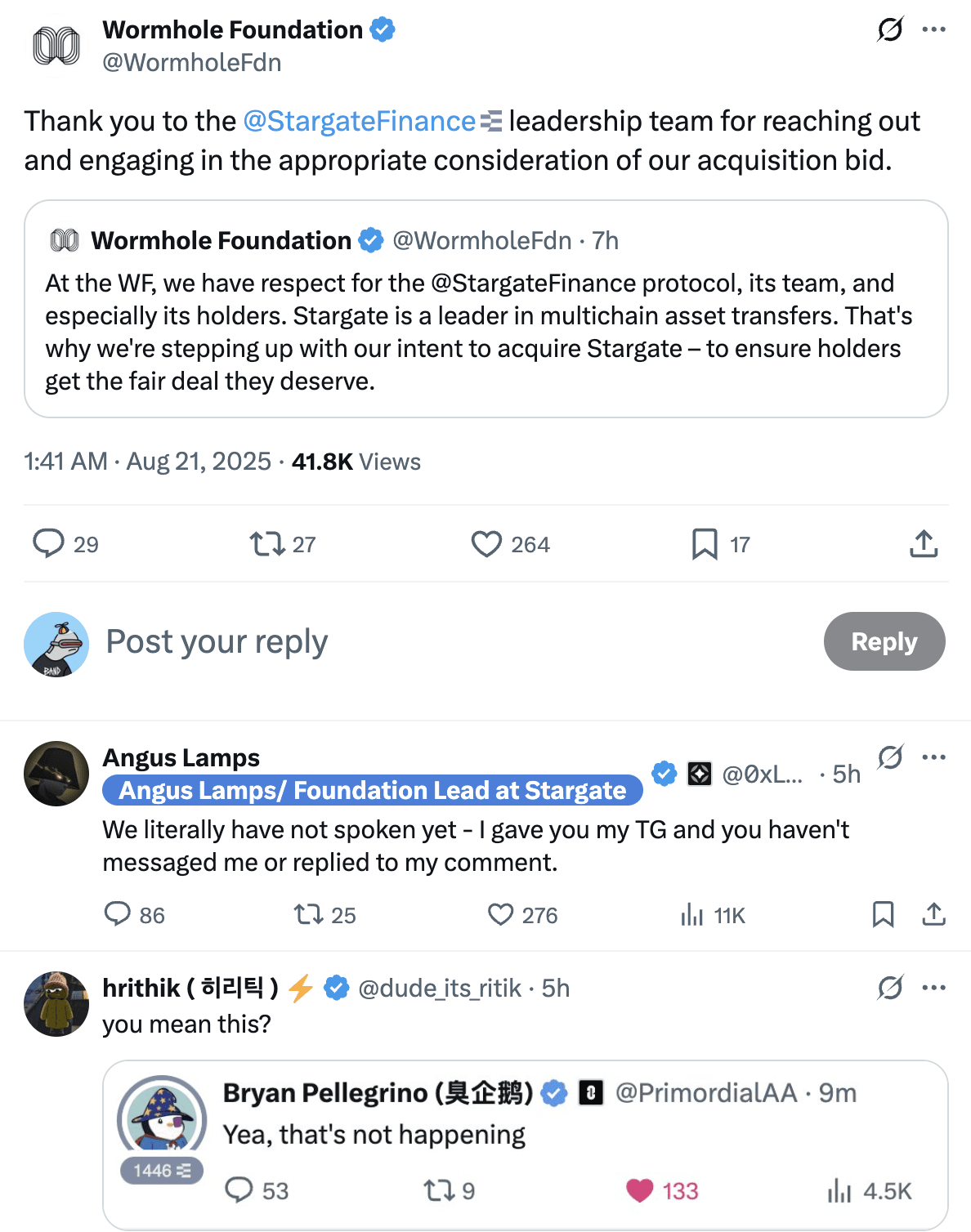Open more options menu on main post
The image size is (971, 1232).
(x=933, y=30)
